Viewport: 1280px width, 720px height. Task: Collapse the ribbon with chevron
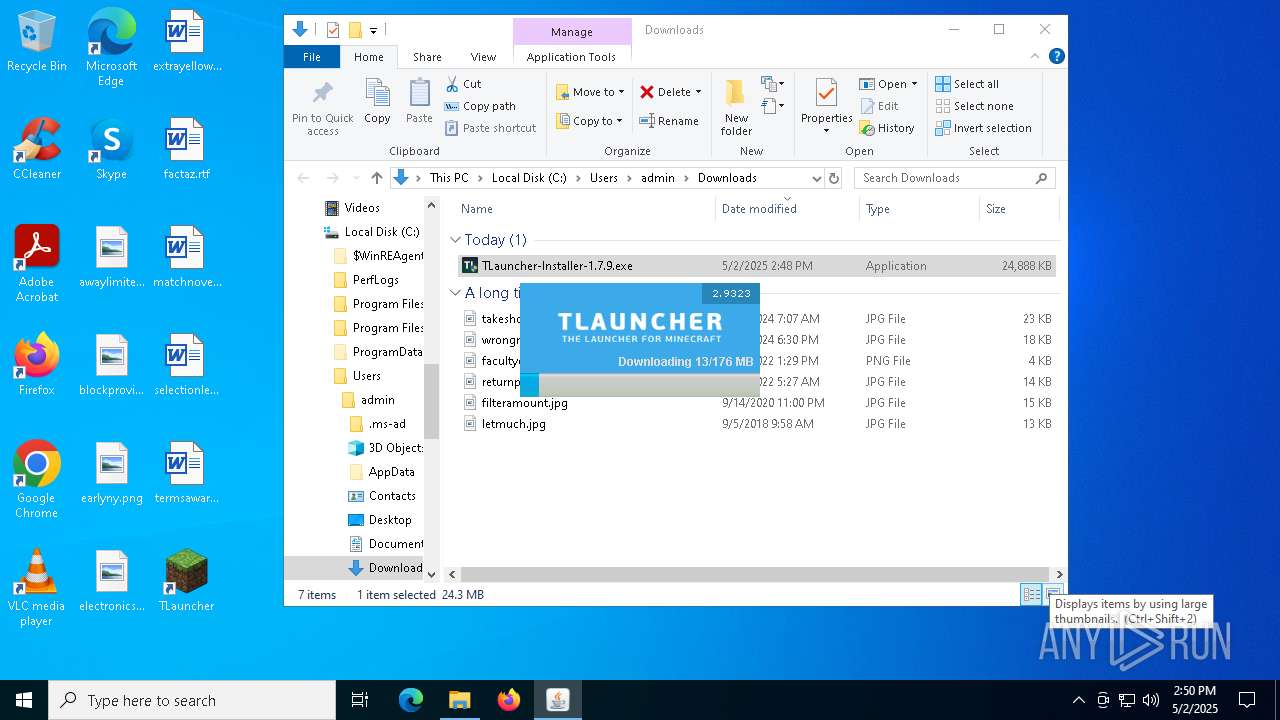tap(1035, 57)
